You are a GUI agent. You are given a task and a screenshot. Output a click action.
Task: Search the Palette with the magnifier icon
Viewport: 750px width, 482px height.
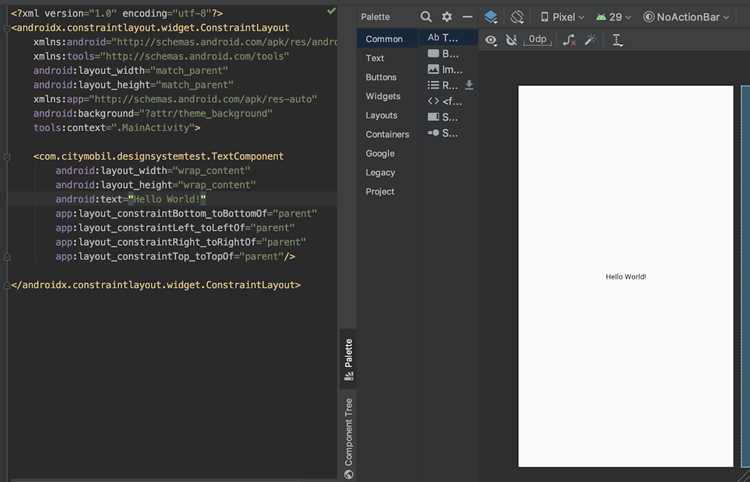coord(426,17)
